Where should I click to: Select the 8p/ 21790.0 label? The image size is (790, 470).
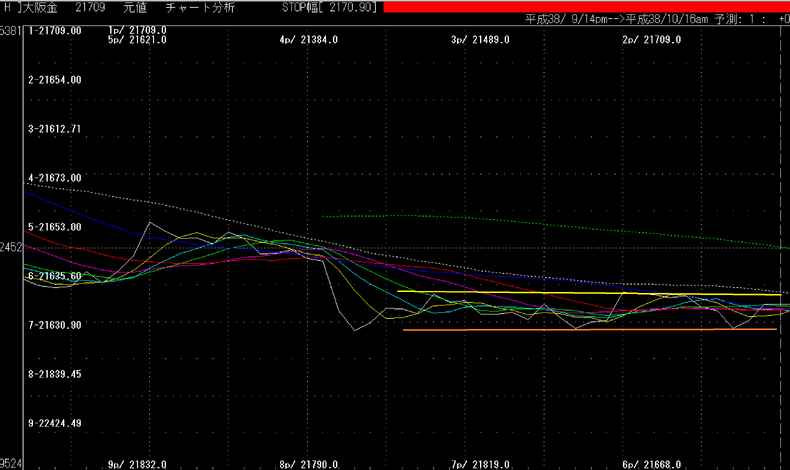click(x=309, y=464)
